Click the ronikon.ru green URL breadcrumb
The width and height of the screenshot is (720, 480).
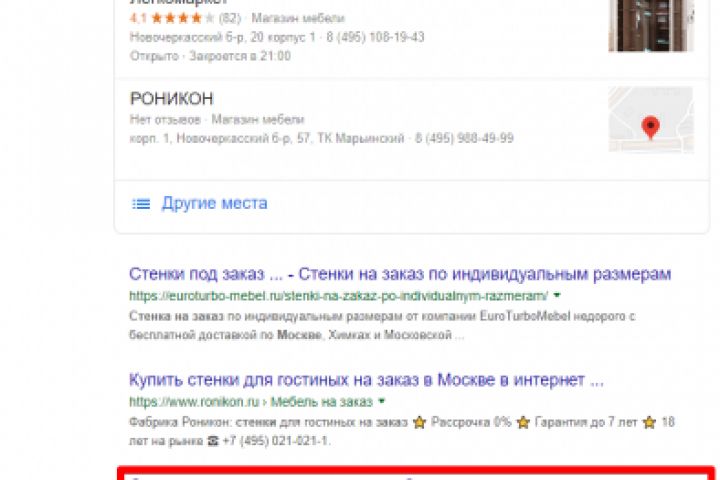251,402
